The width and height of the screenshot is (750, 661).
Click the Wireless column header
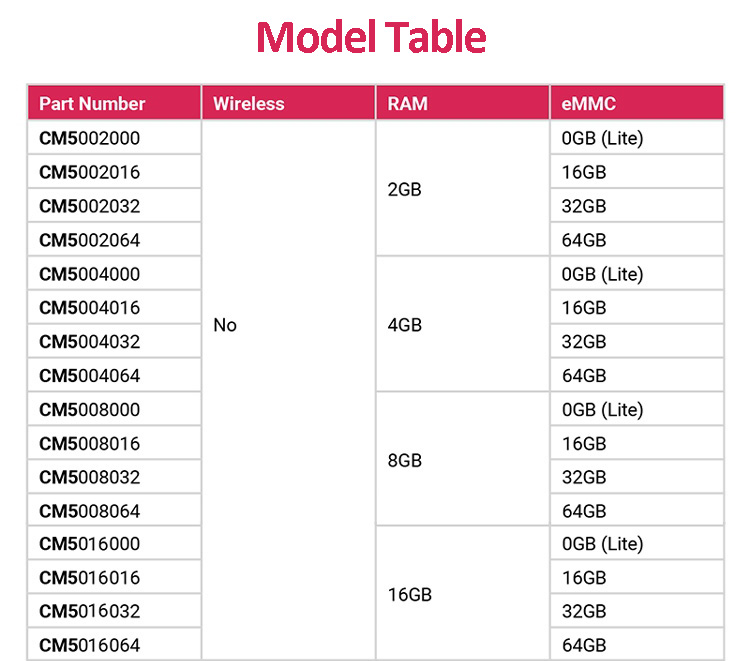(249, 104)
